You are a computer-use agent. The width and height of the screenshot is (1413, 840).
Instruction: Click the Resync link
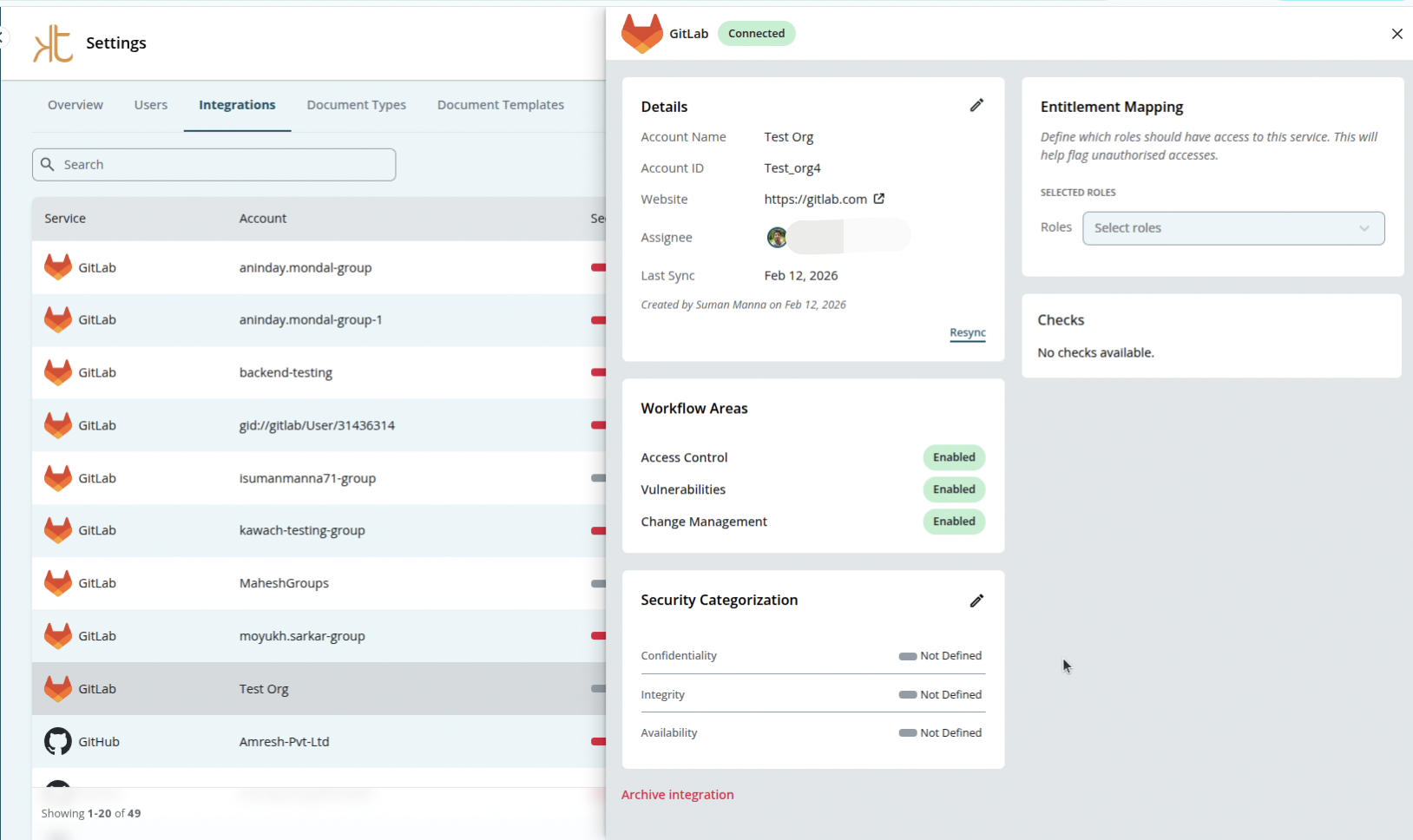pos(967,332)
